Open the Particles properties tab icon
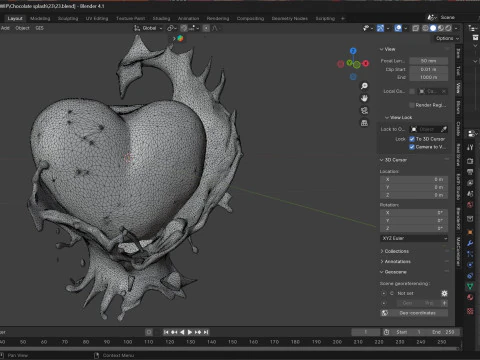Screen dimensions: 480x360 point(470,254)
